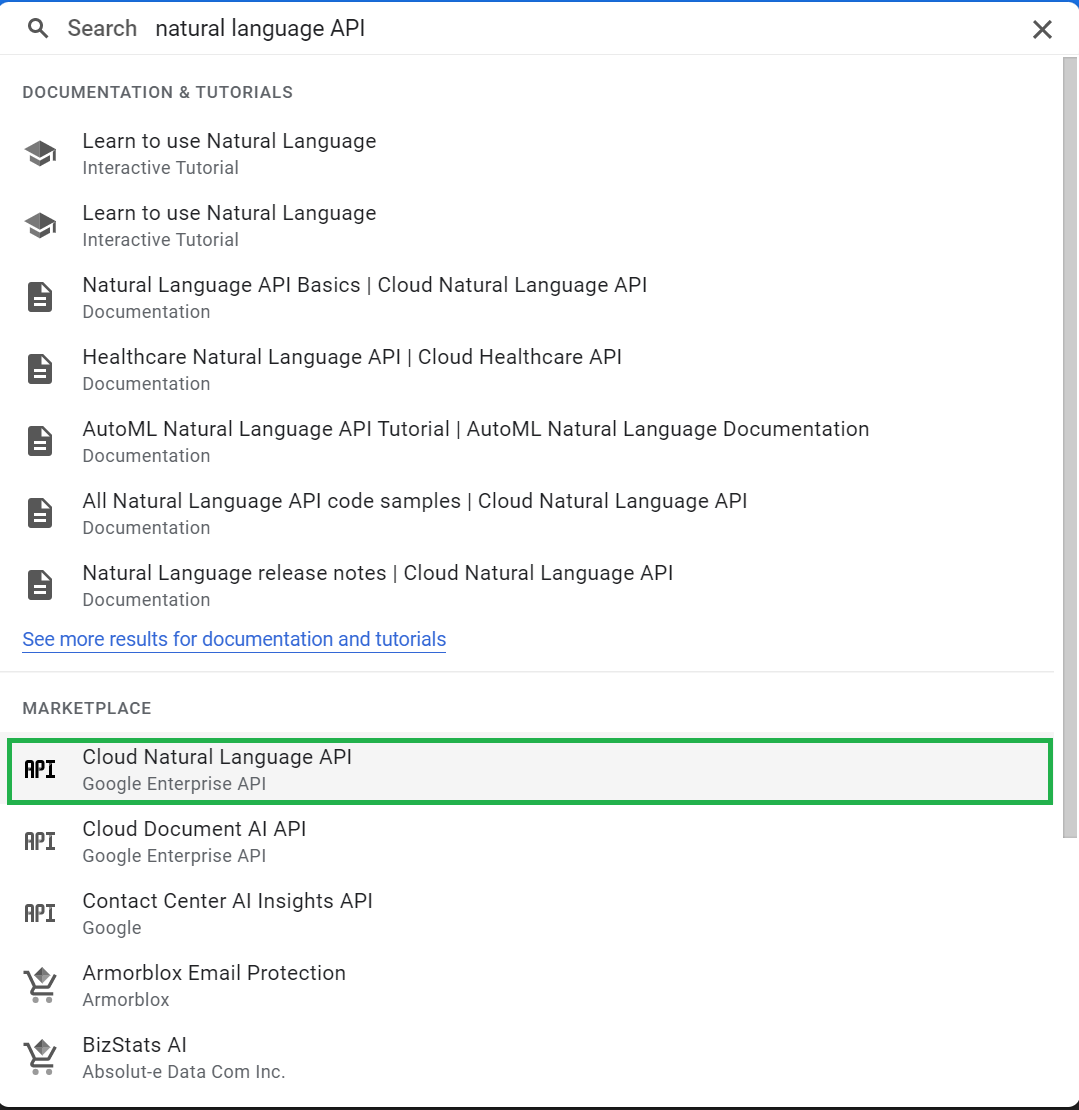Click the Search label in search bar
The image size is (1079, 1110).
(102, 28)
